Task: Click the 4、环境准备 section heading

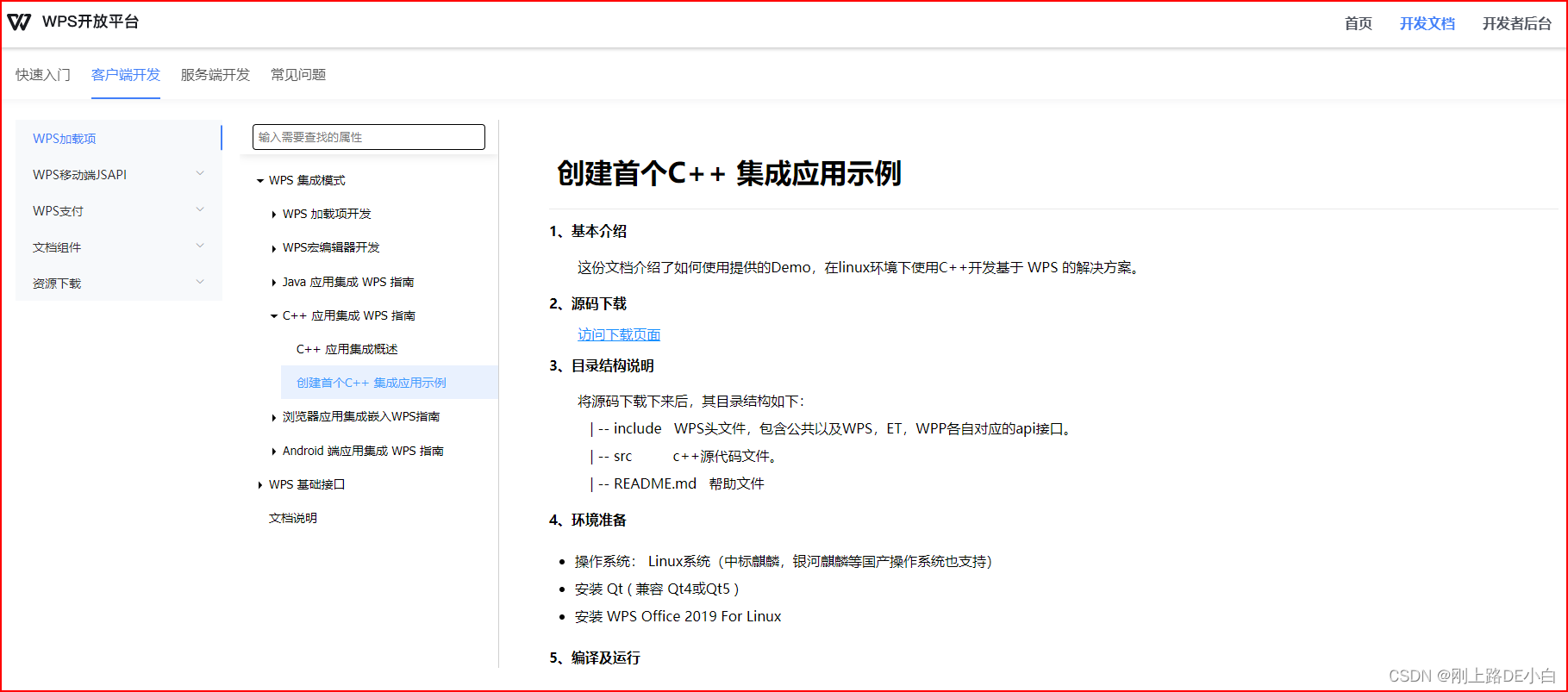Action: coord(588,520)
